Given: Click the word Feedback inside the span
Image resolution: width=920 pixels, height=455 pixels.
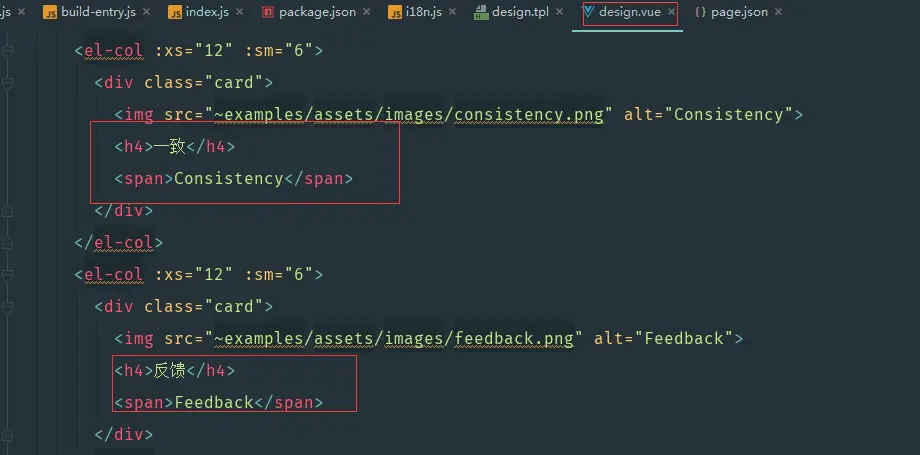Looking at the screenshot, I should click(214, 403).
